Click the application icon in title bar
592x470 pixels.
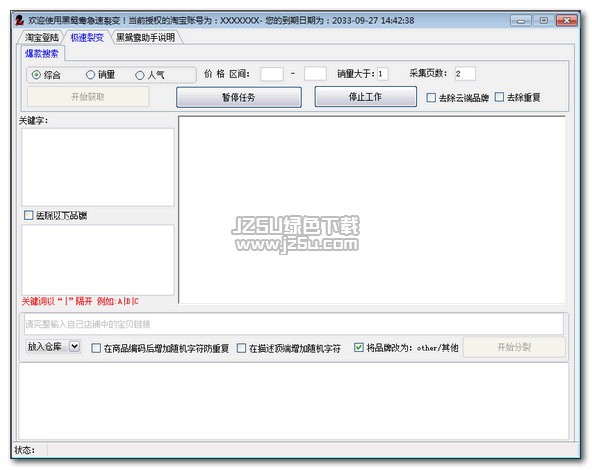point(19,20)
